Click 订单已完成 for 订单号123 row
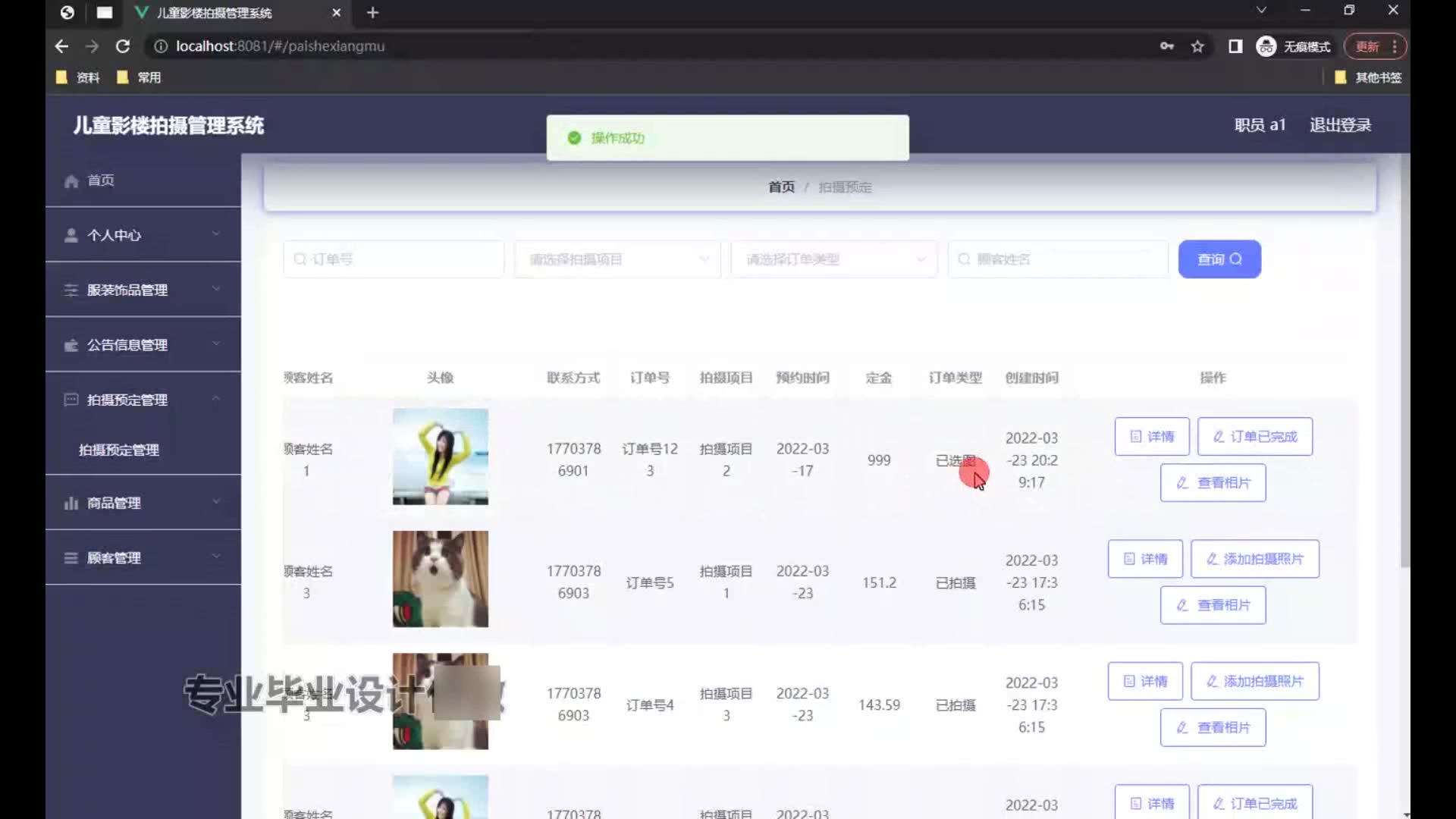 [1255, 437]
